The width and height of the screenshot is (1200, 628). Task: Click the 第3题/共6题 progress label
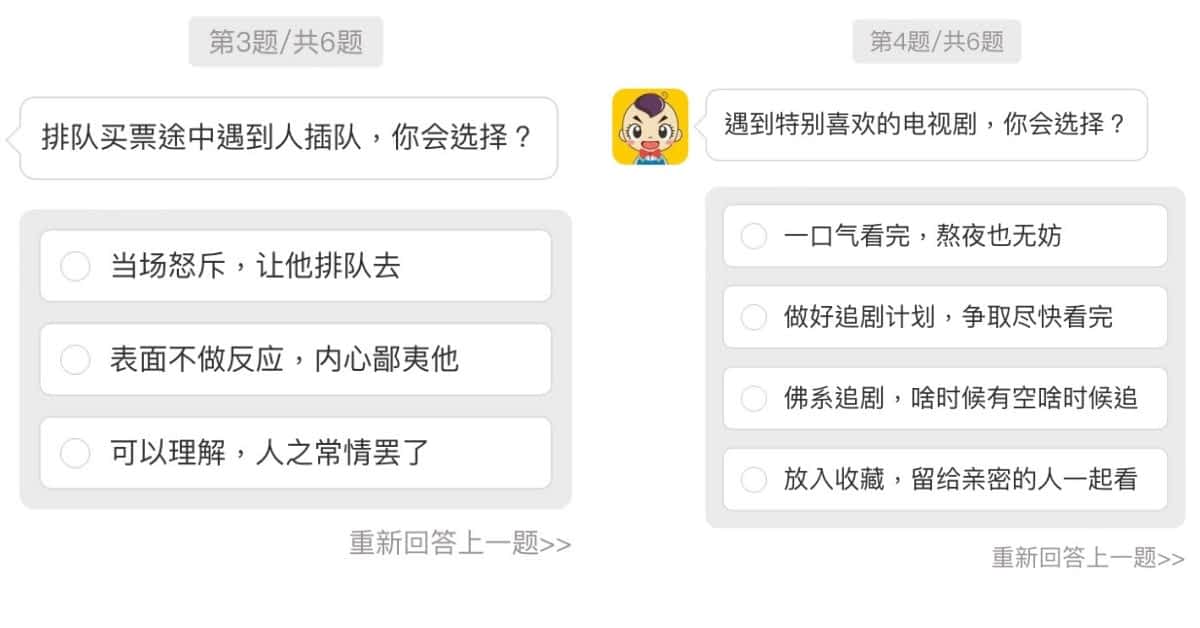[285, 42]
